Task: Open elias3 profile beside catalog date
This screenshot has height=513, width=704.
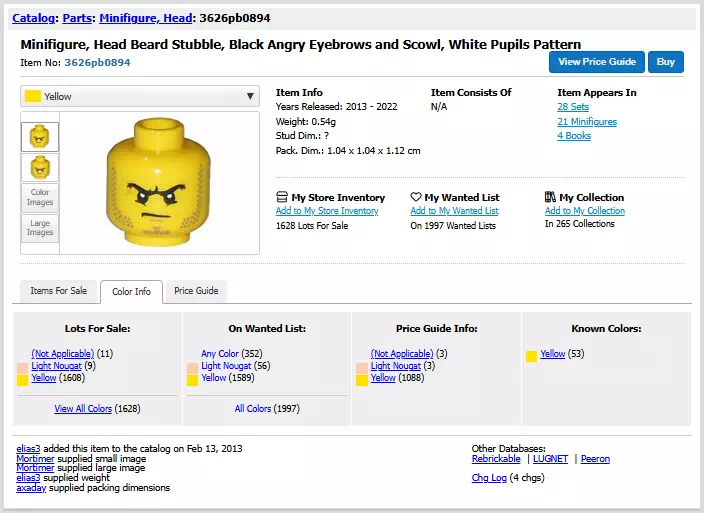Action: click(x=28, y=449)
